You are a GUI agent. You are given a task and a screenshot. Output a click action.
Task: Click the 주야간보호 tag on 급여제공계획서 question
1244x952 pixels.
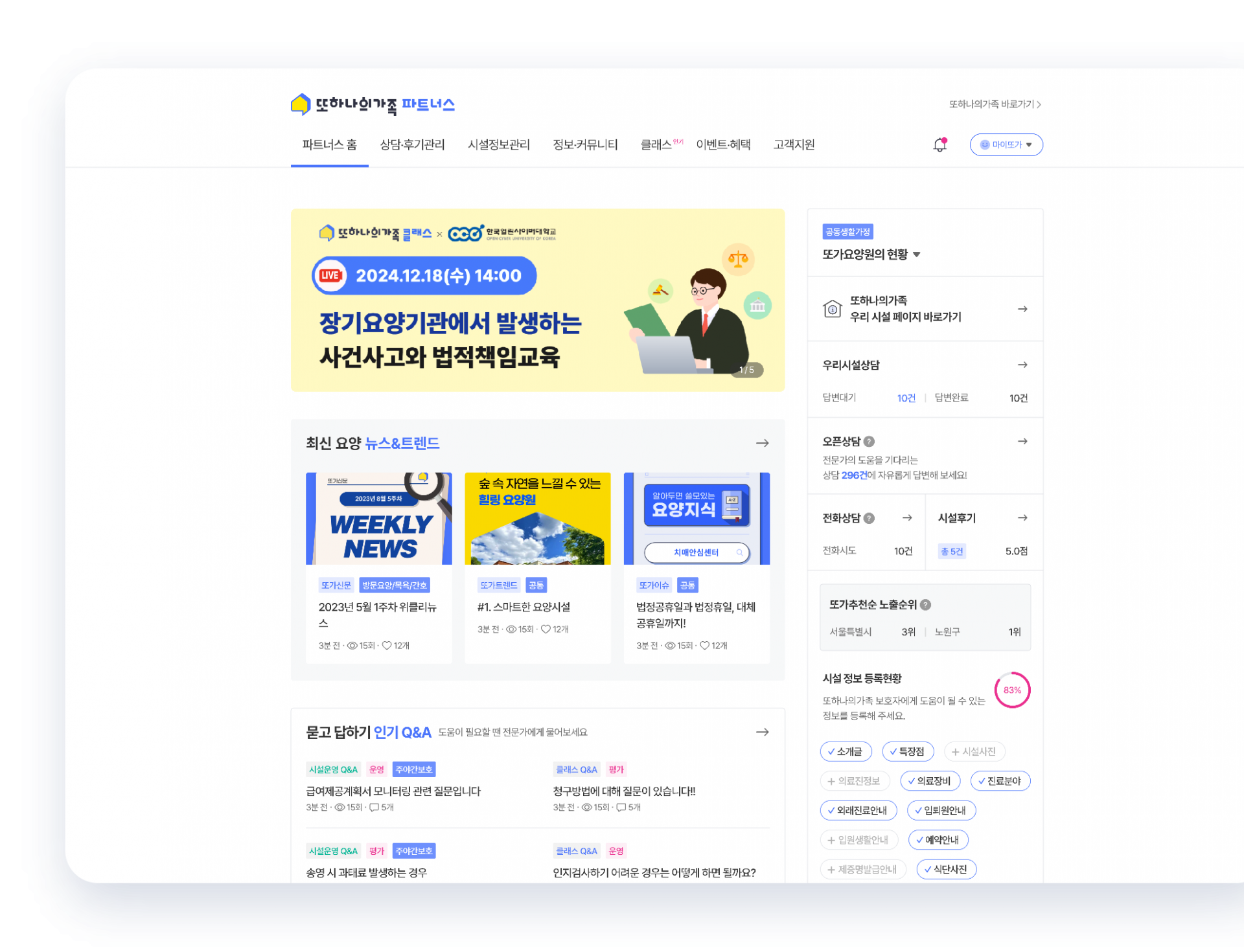pyautogui.click(x=414, y=769)
